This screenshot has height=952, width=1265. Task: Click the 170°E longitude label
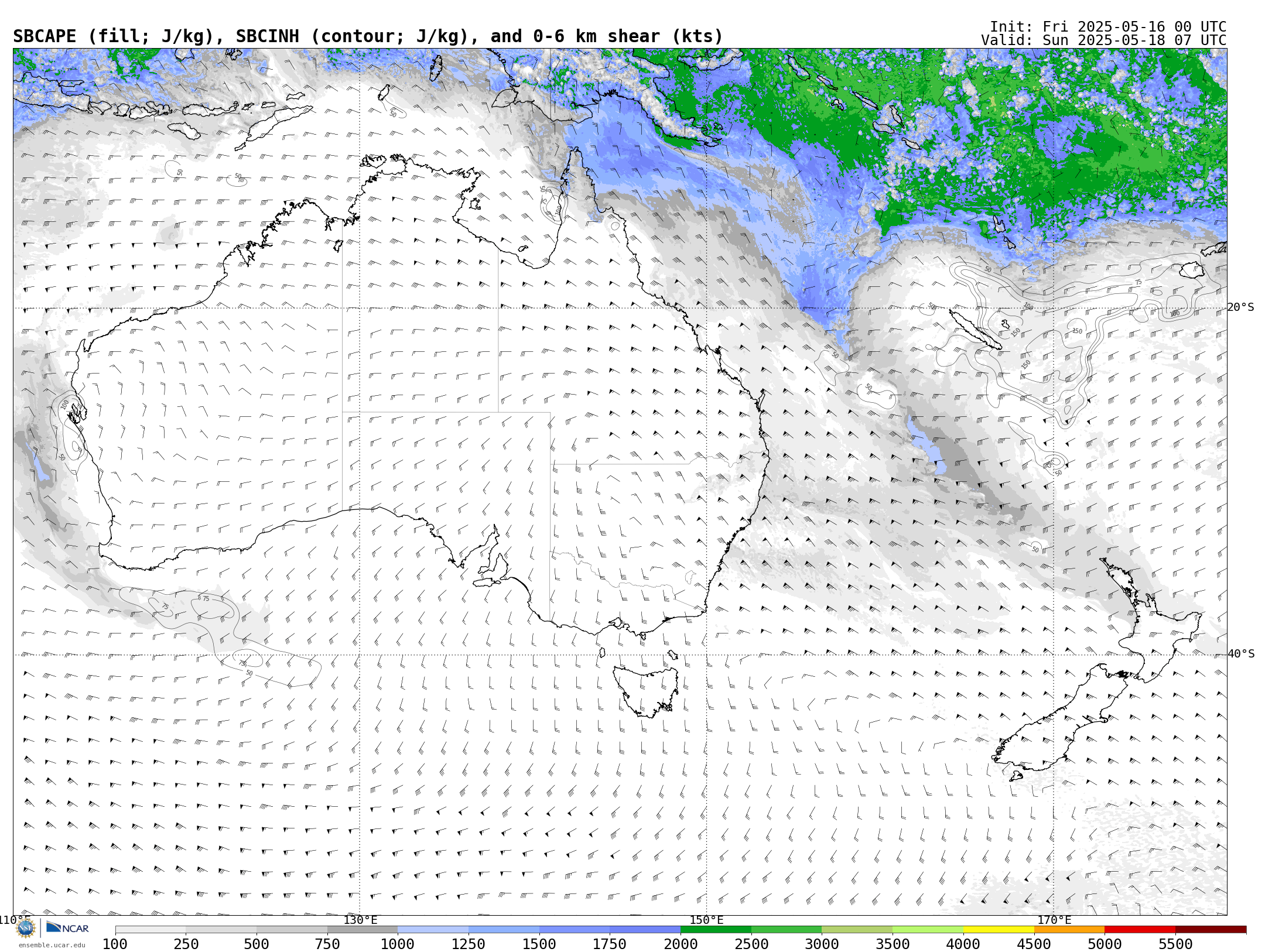(x=1054, y=920)
